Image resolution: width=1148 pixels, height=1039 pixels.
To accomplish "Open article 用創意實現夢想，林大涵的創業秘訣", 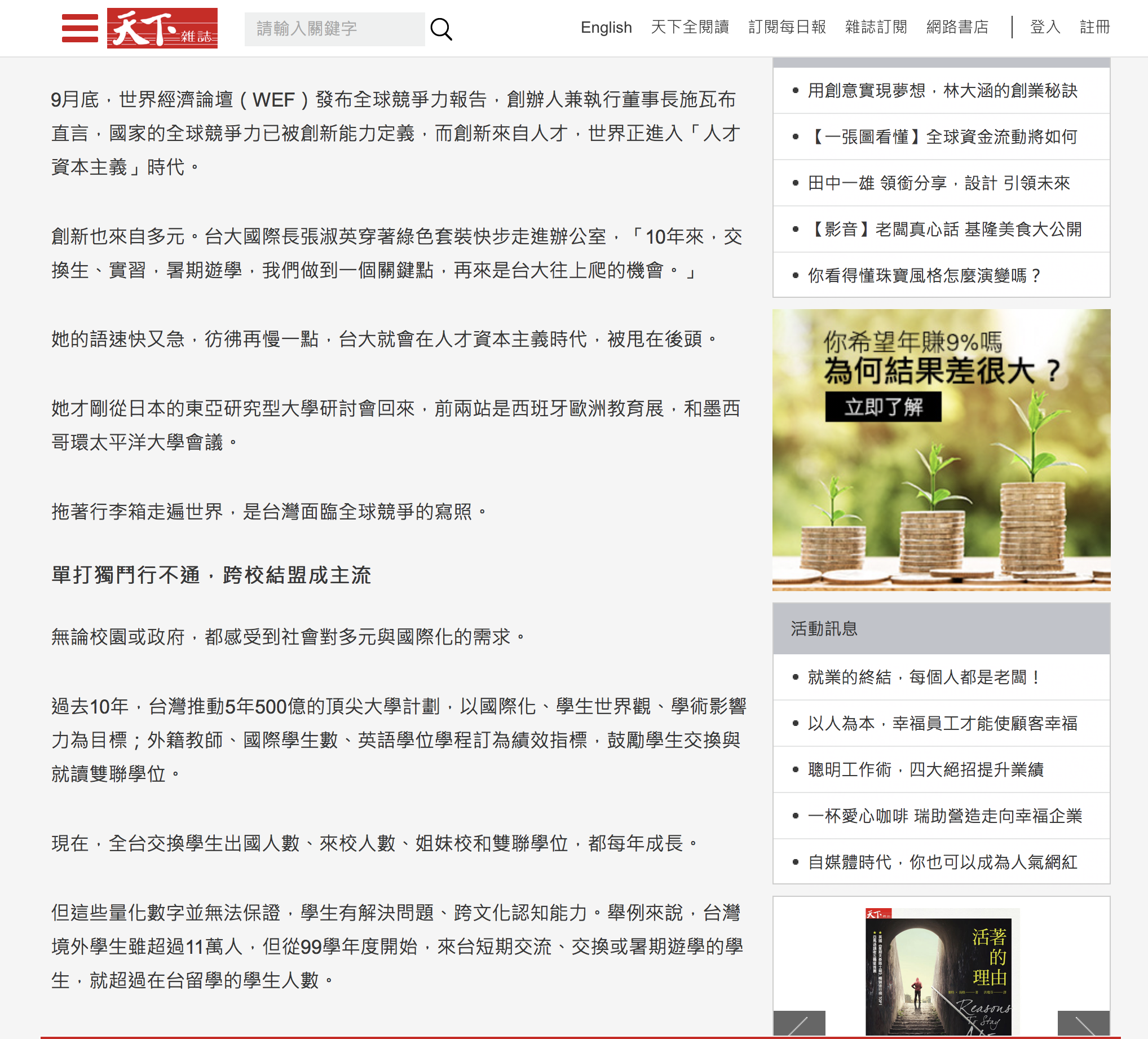I will coord(942,91).
